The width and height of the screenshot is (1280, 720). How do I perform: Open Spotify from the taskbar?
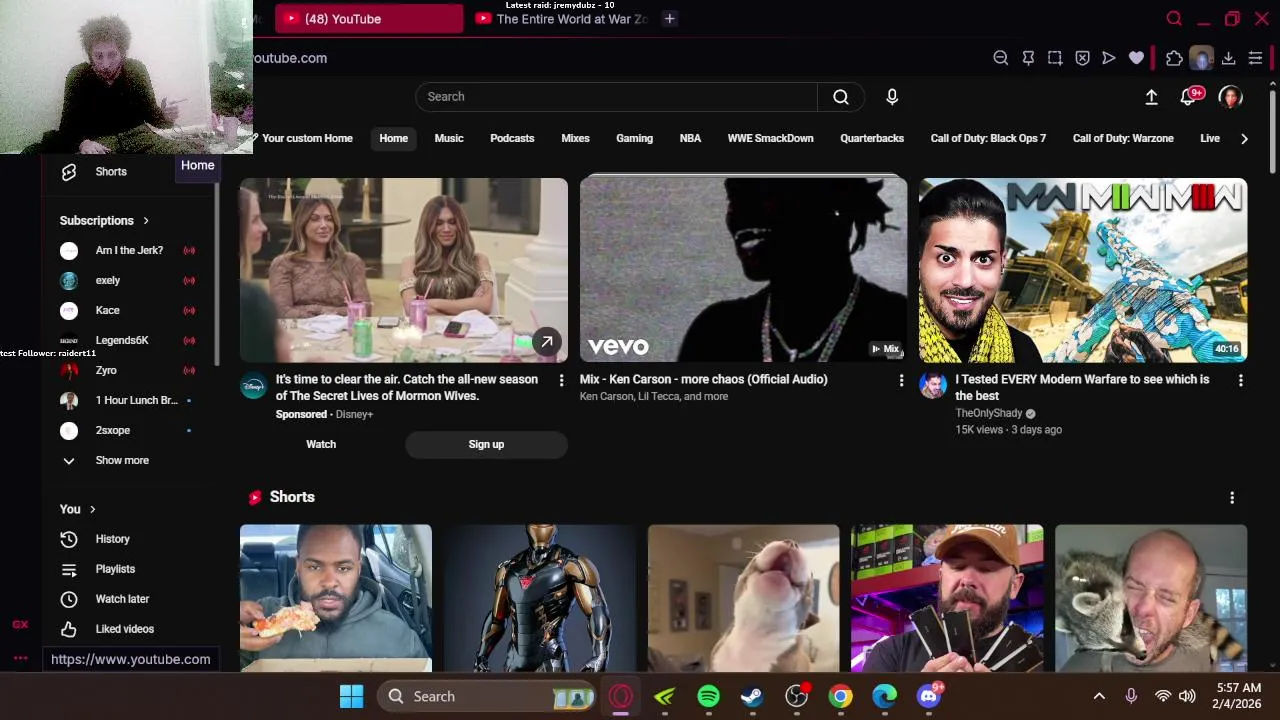coord(708,696)
